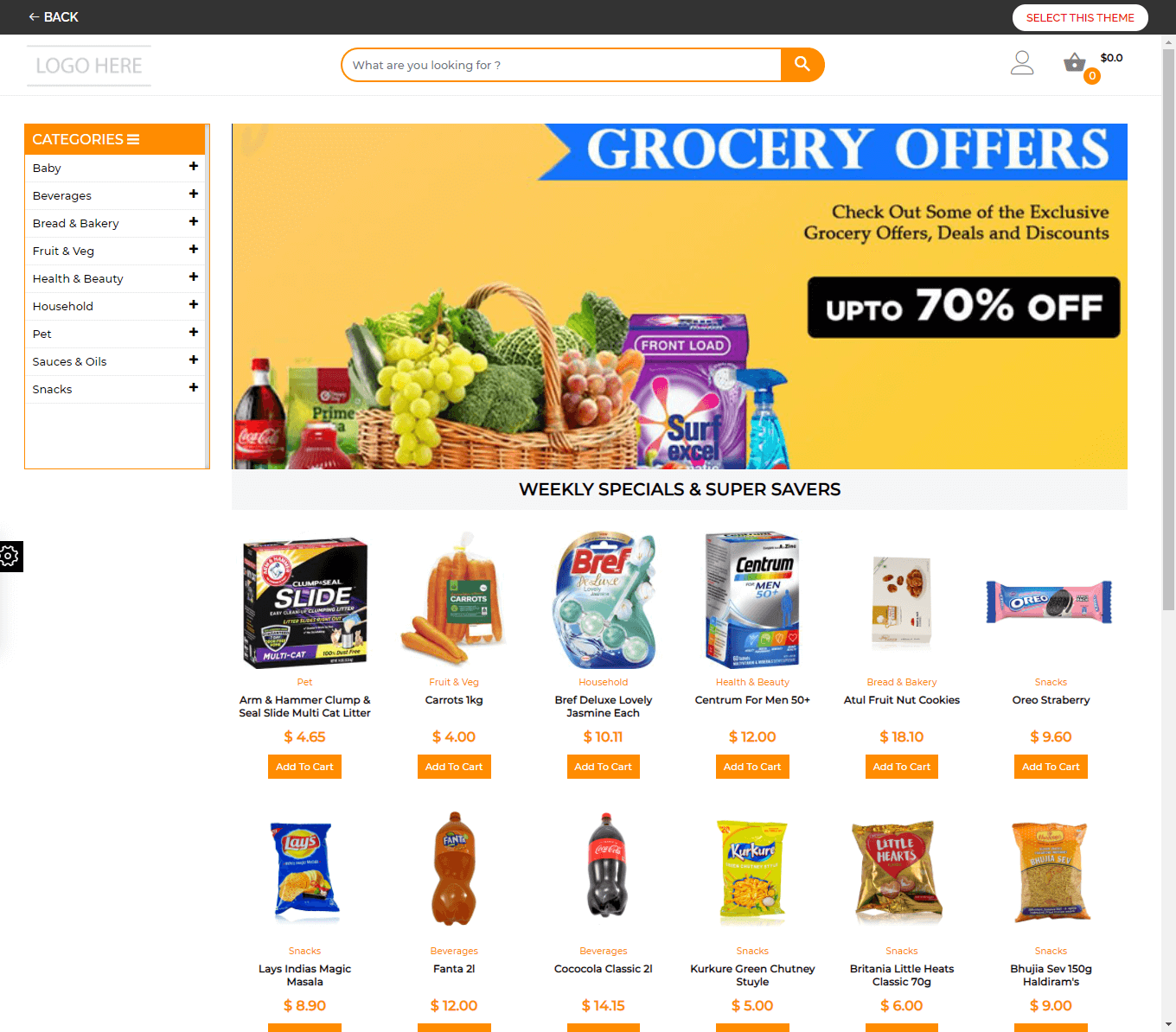1176x1032 pixels.
Task: Click the orange search magnifier button
Action: click(802, 65)
